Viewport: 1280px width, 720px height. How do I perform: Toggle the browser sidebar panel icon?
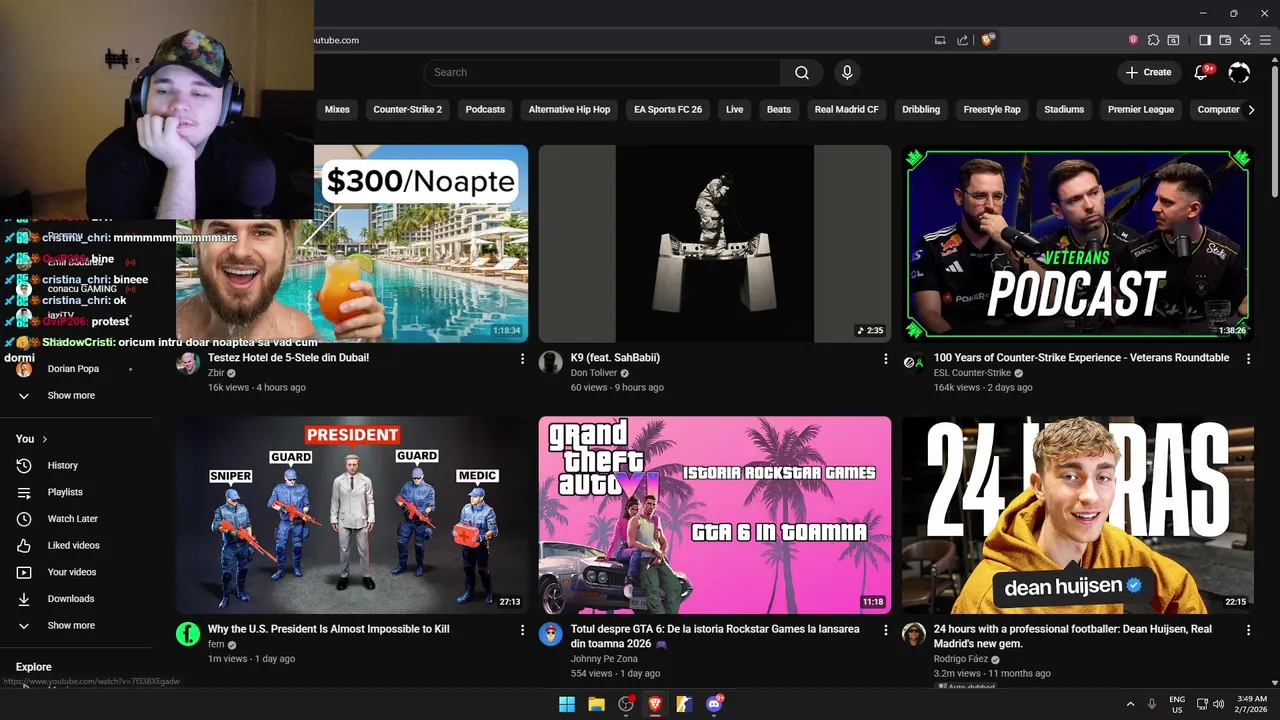(1205, 40)
